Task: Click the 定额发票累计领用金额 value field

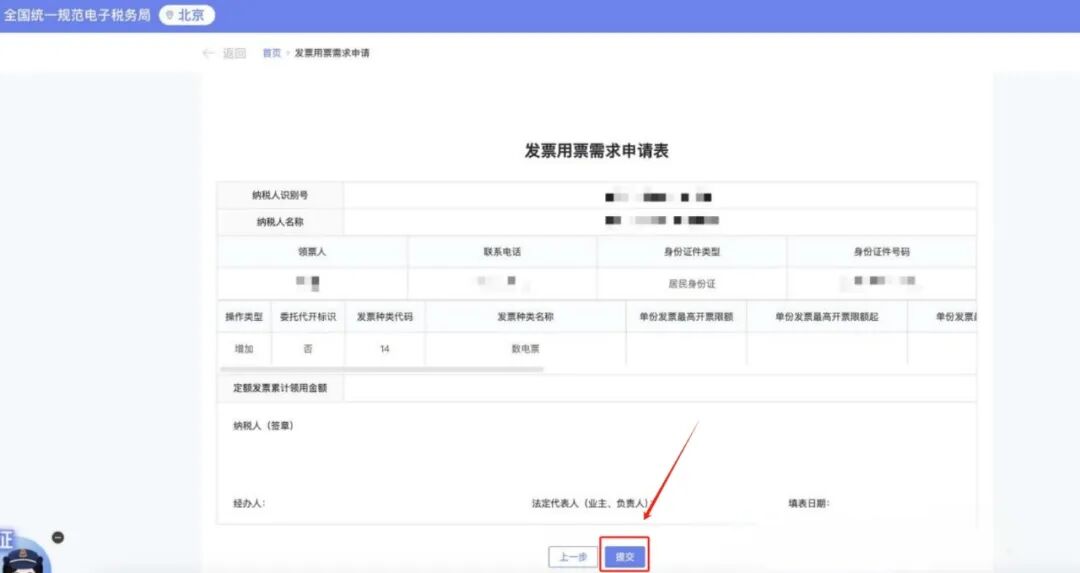Action: pyautogui.click(x=659, y=388)
